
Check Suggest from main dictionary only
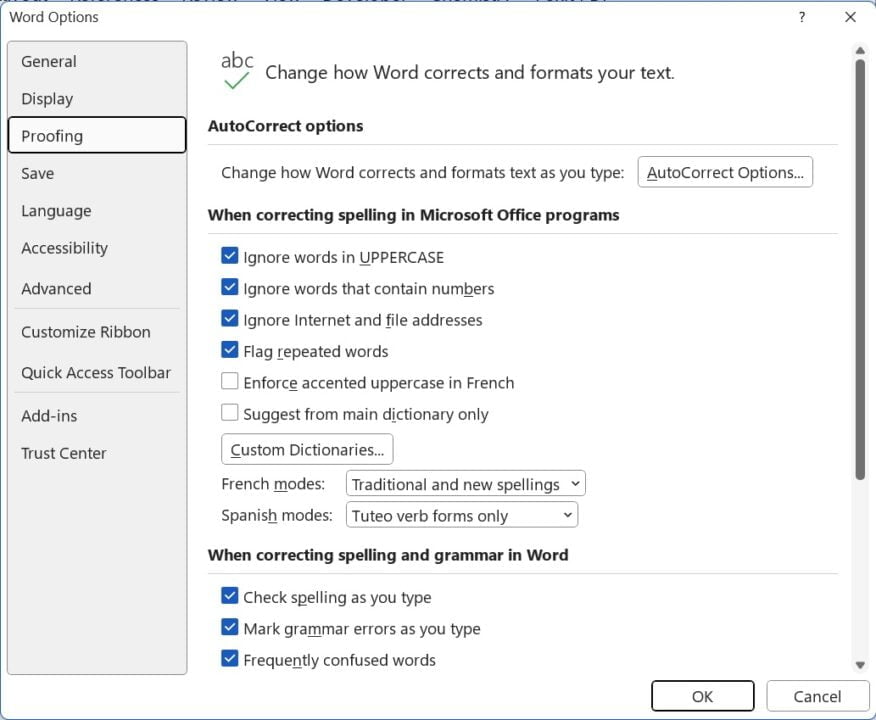point(230,413)
